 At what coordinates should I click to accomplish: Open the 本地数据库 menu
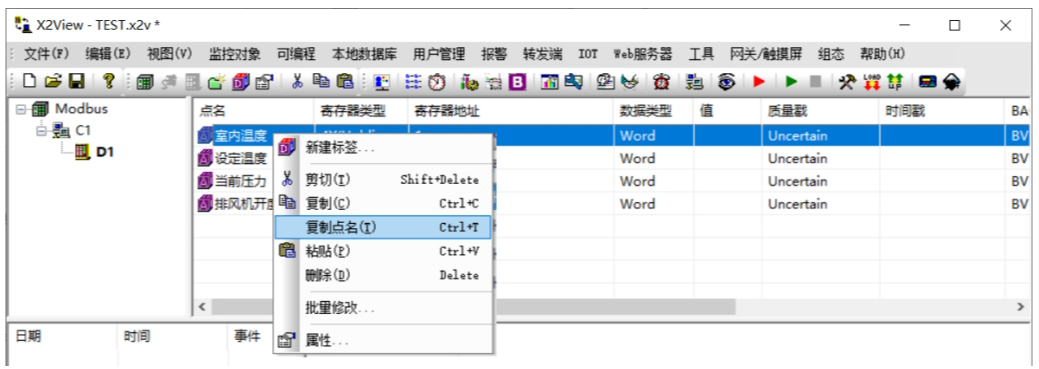[364, 54]
